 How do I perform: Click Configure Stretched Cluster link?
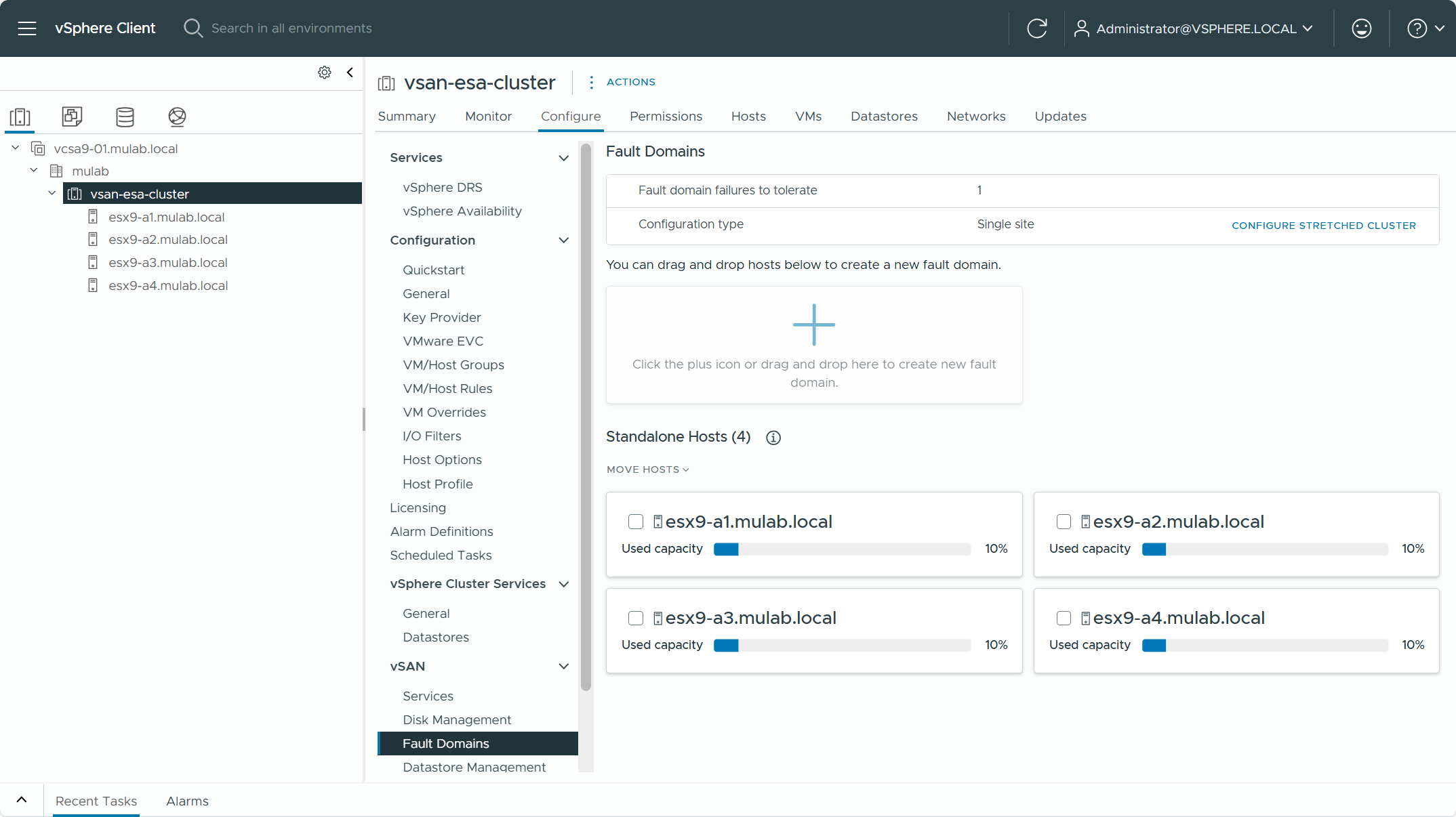[1323, 226]
